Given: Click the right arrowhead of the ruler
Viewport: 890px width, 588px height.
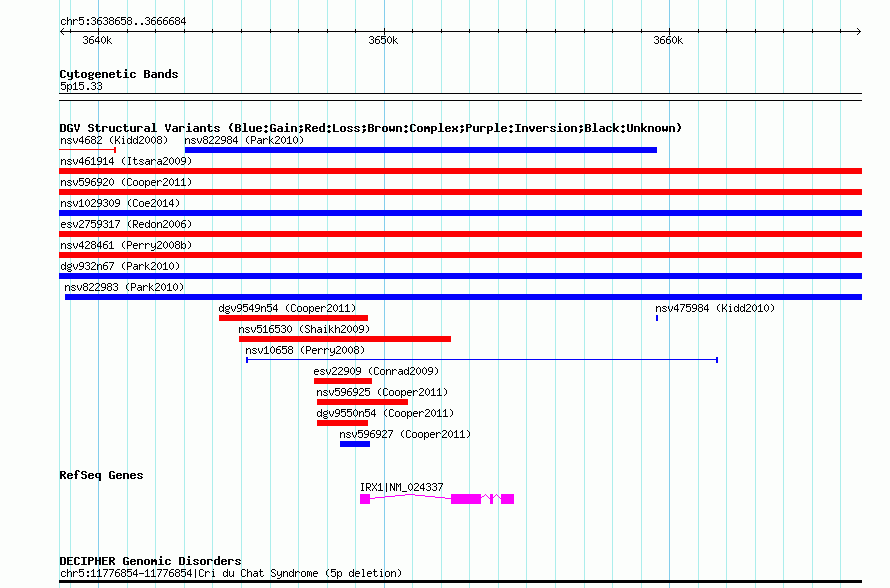Looking at the screenshot, I should [859, 32].
